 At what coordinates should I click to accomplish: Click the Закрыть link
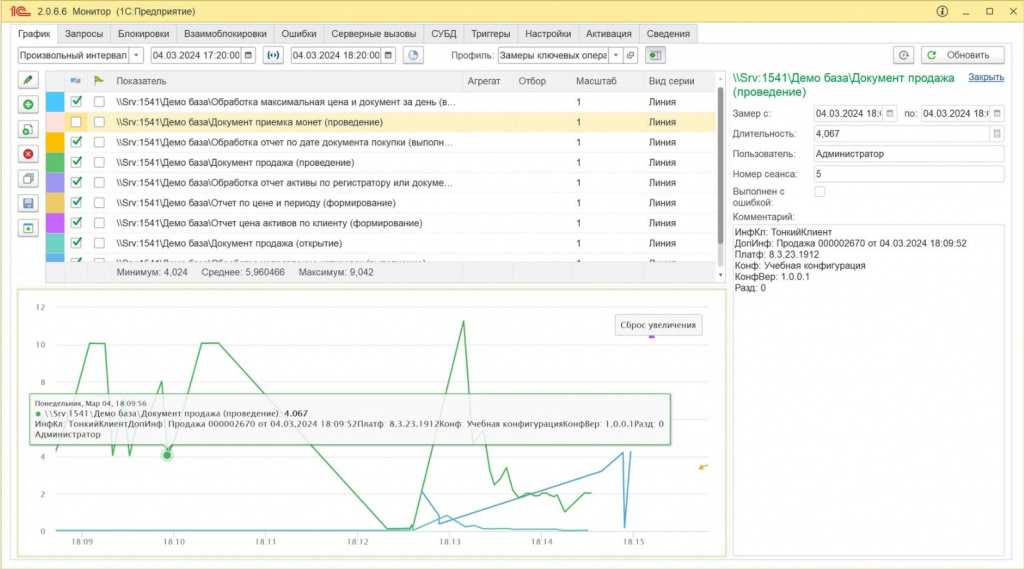[x=986, y=77]
